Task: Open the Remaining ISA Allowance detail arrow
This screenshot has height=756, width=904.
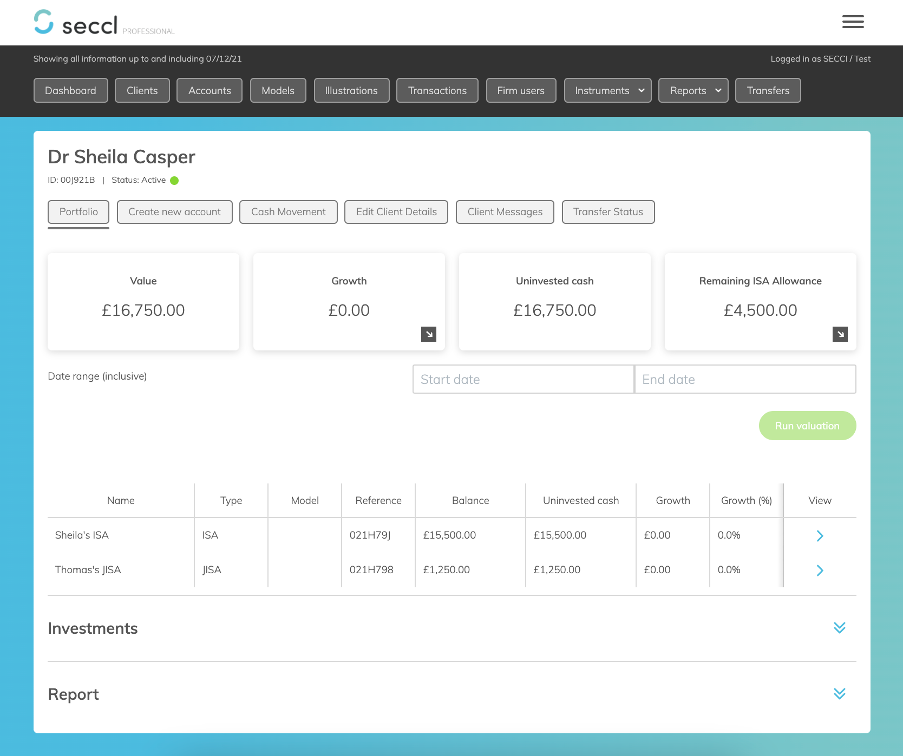Action: (839, 334)
